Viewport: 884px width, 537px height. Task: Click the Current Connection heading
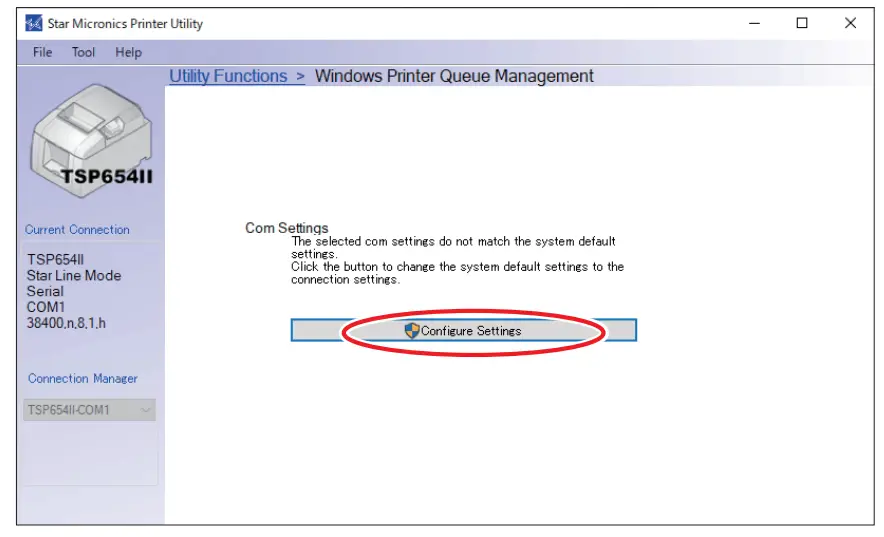tap(77, 230)
